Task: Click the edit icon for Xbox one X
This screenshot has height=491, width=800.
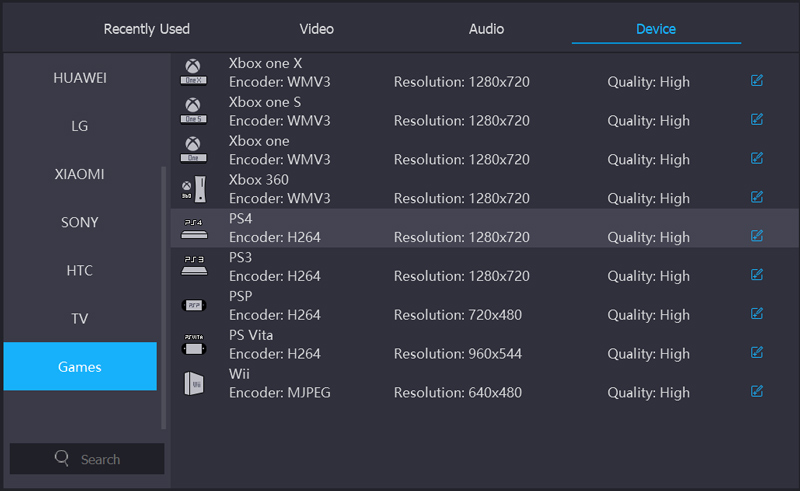Action: 757,81
